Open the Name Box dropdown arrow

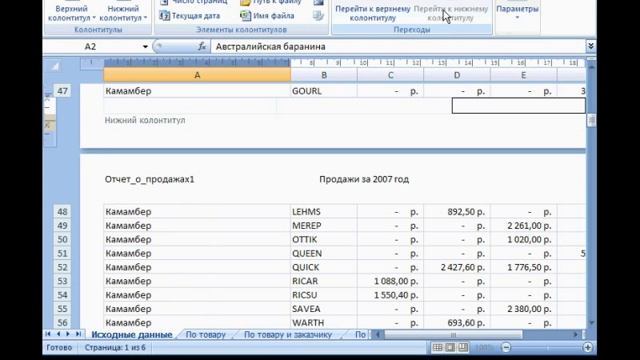(x=145, y=47)
